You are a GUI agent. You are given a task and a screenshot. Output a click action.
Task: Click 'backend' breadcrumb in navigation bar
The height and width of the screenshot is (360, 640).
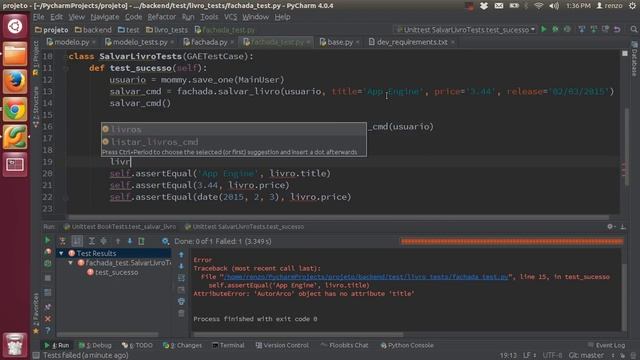pos(93,30)
